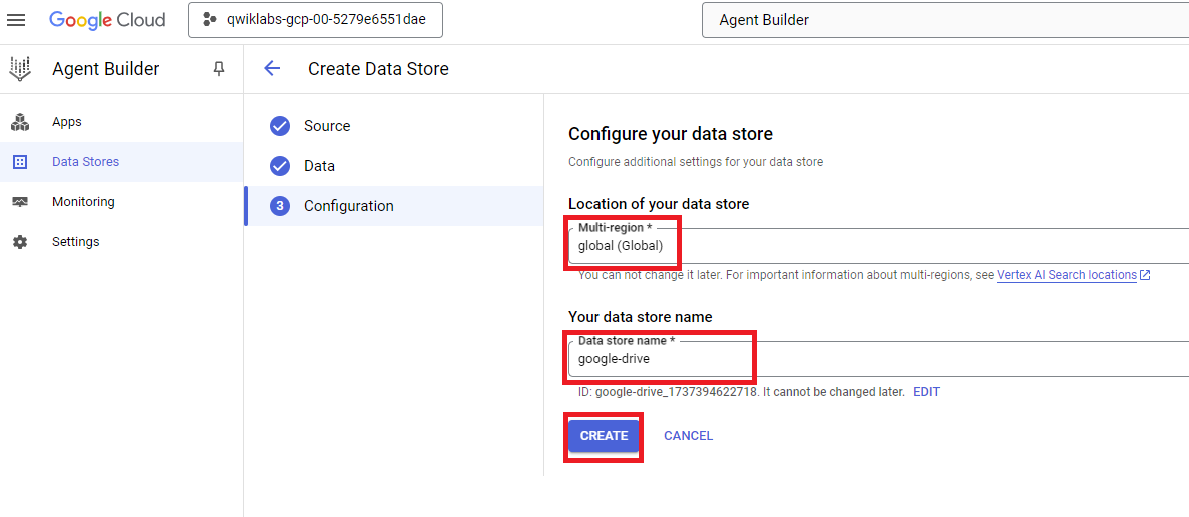Open project selector qwiklabs-gcp-00-5279e6551dae
The image size is (1189, 517).
315,20
